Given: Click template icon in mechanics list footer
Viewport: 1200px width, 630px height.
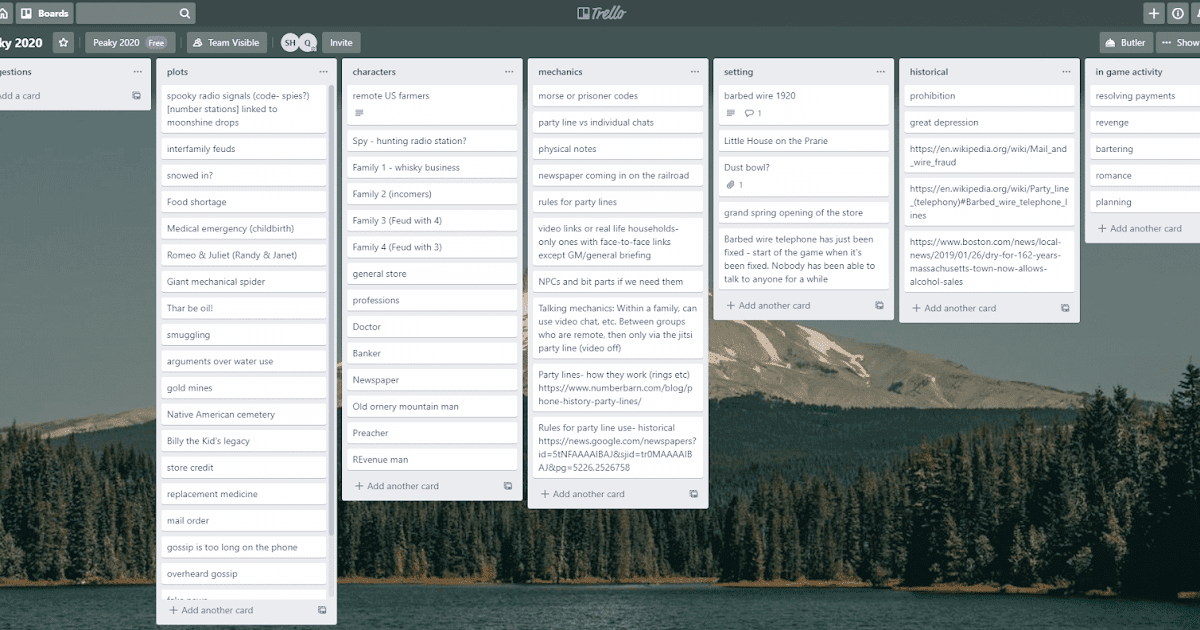Looking at the screenshot, I should [x=694, y=494].
